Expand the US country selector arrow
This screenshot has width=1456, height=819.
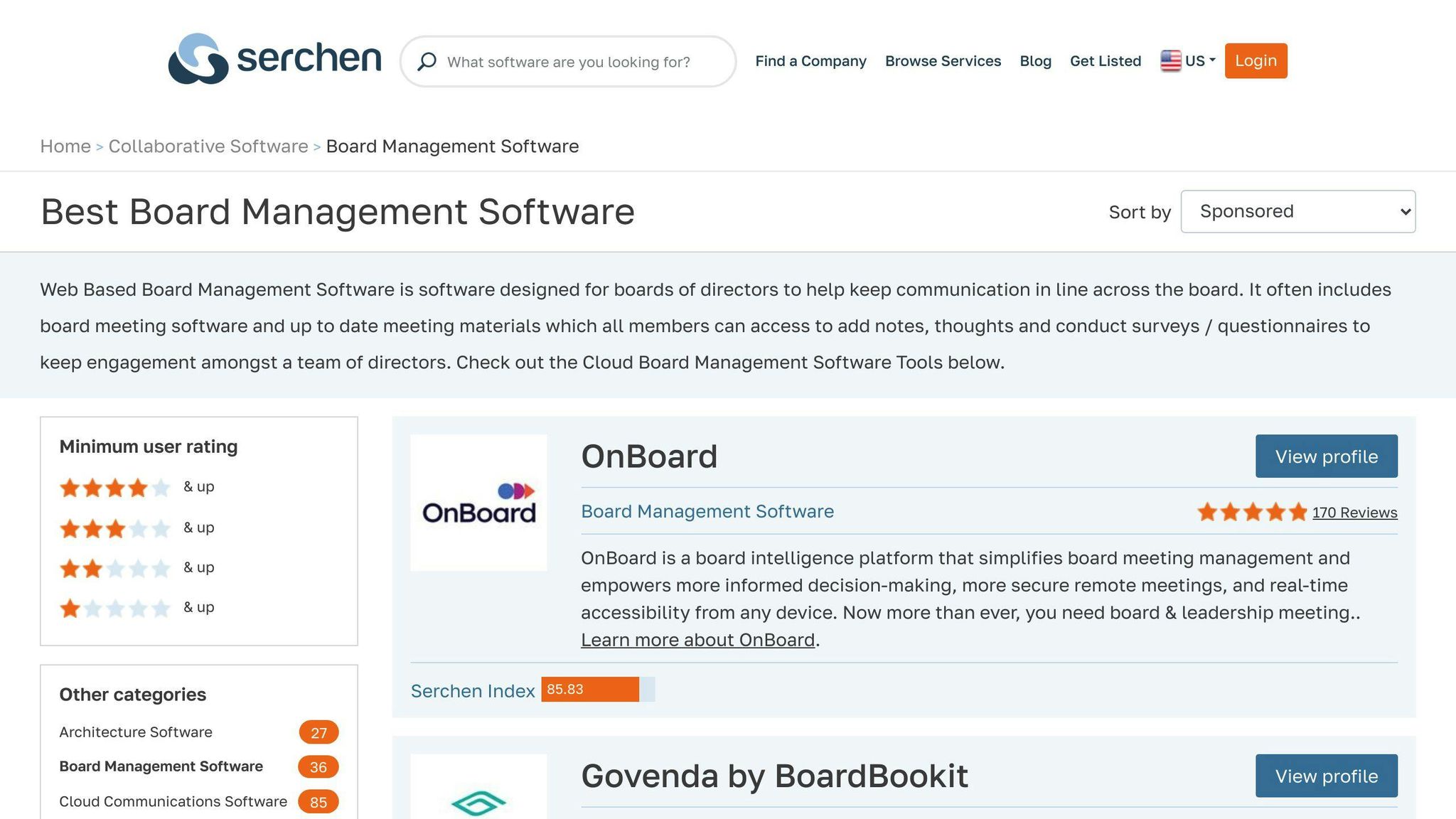click(x=1213, y=60)
